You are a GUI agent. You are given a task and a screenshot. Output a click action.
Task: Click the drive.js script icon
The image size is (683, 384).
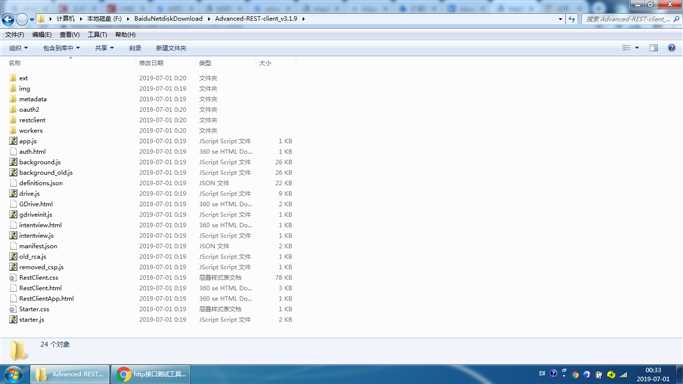pyautogui.click(x=13, y=193)
